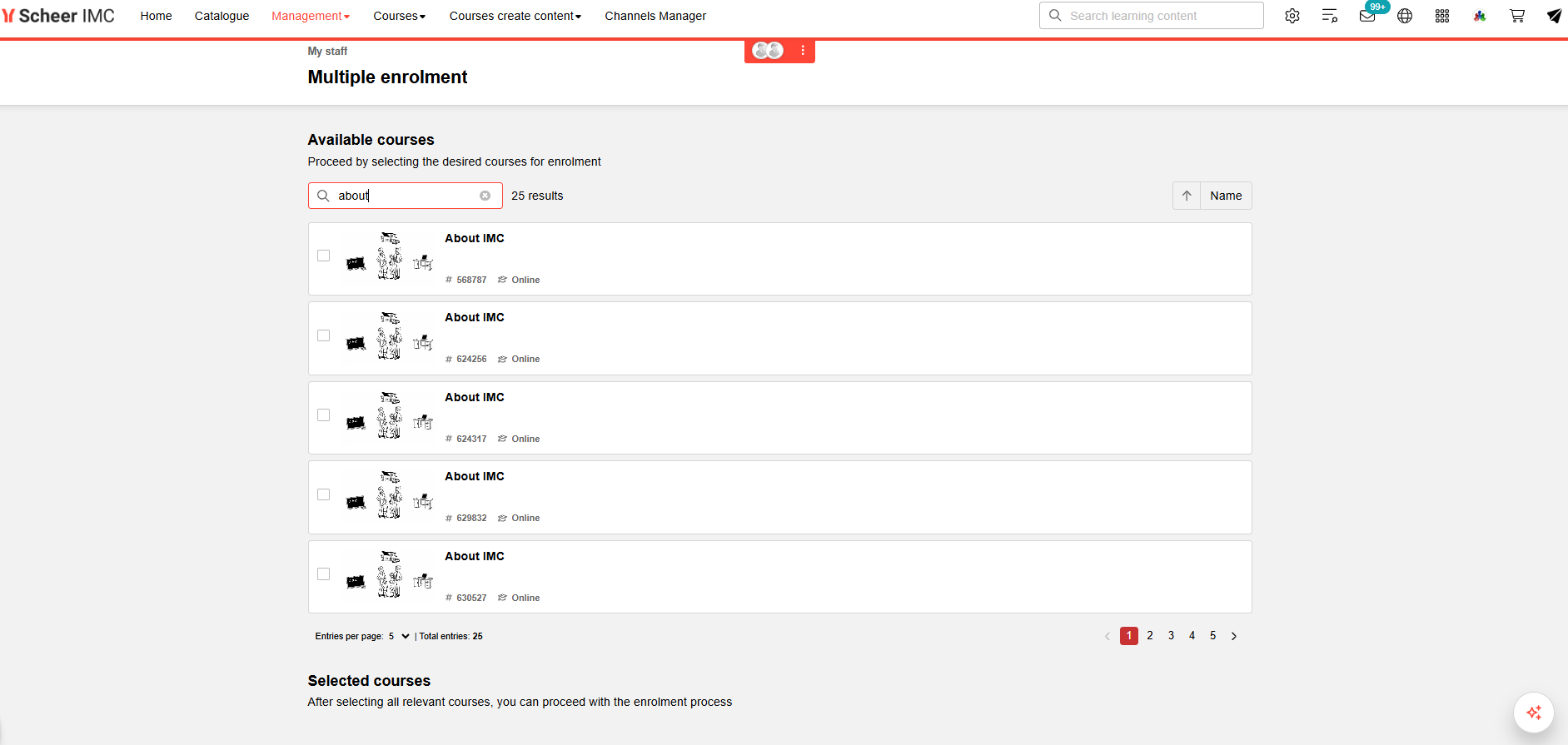
Task: Clear the 'about' course search text
Action: (485, 196)
